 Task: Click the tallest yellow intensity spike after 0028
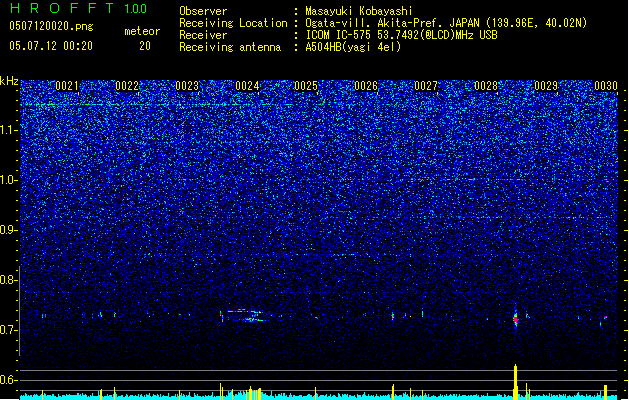515,382
